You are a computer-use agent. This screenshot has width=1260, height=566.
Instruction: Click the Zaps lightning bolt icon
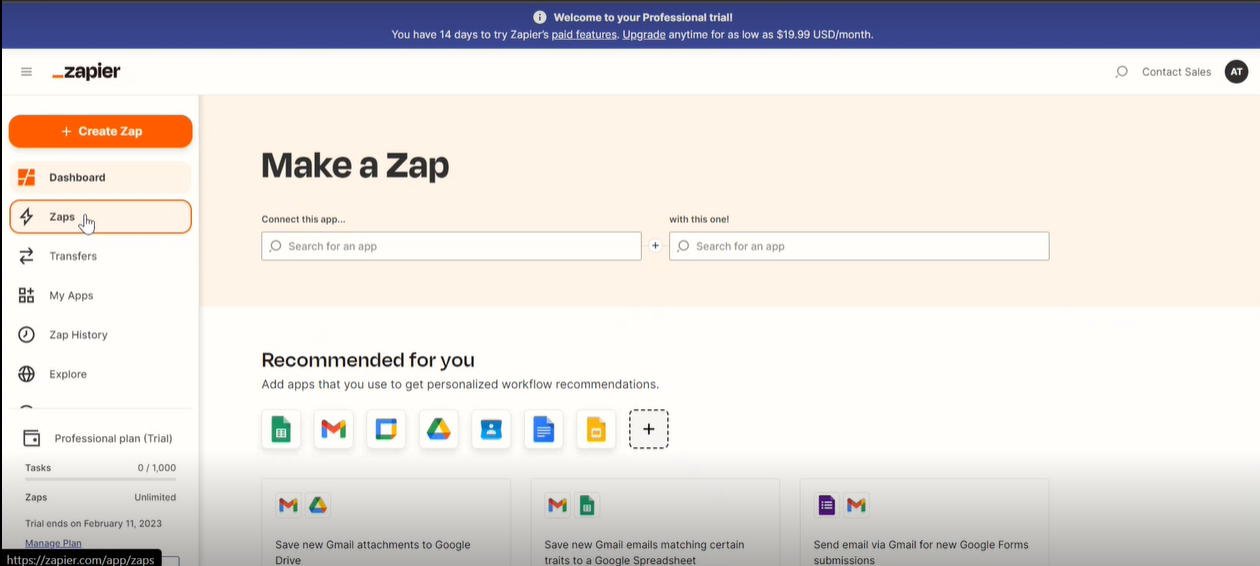tap(27, 217)
